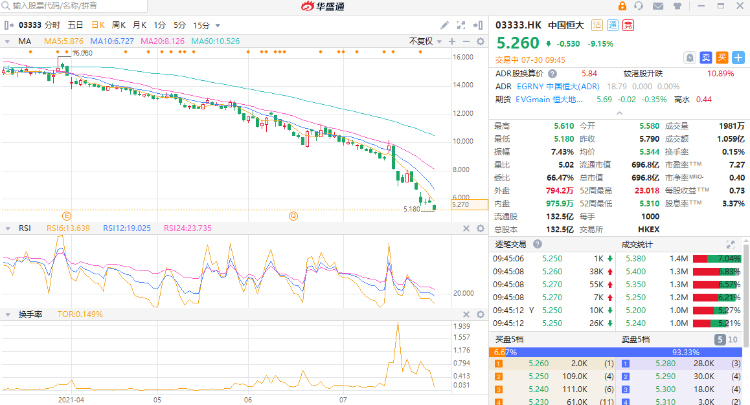This screenshot has width=750, height=405.
Task: Switch to 成交统计 tab
Action: pyautogui.click(x=638, y=242)
